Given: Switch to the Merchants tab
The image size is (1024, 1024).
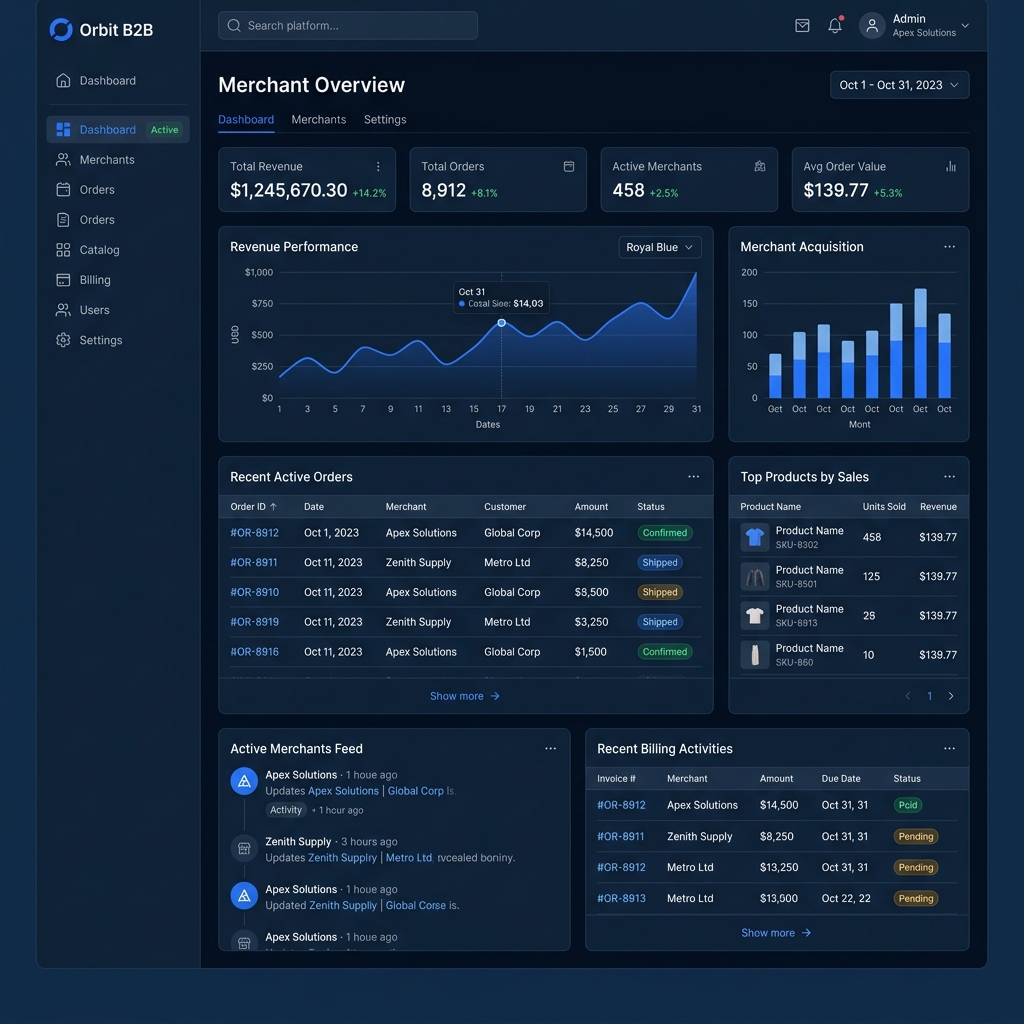Looking at the screenshot, I should 319,120.
